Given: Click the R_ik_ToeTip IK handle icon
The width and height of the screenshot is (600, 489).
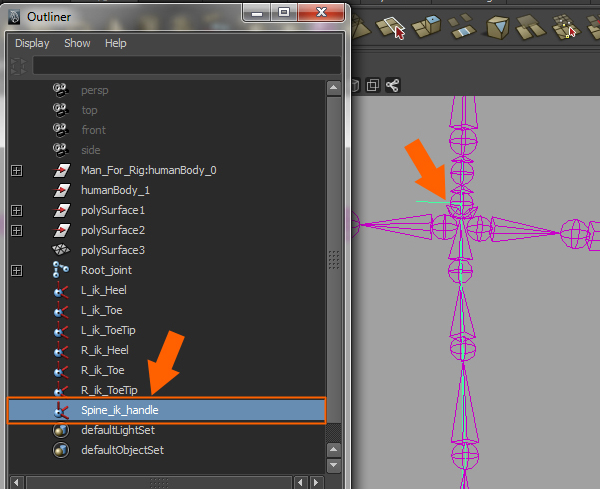Looking at the screenshot, I should click(61, 390).
